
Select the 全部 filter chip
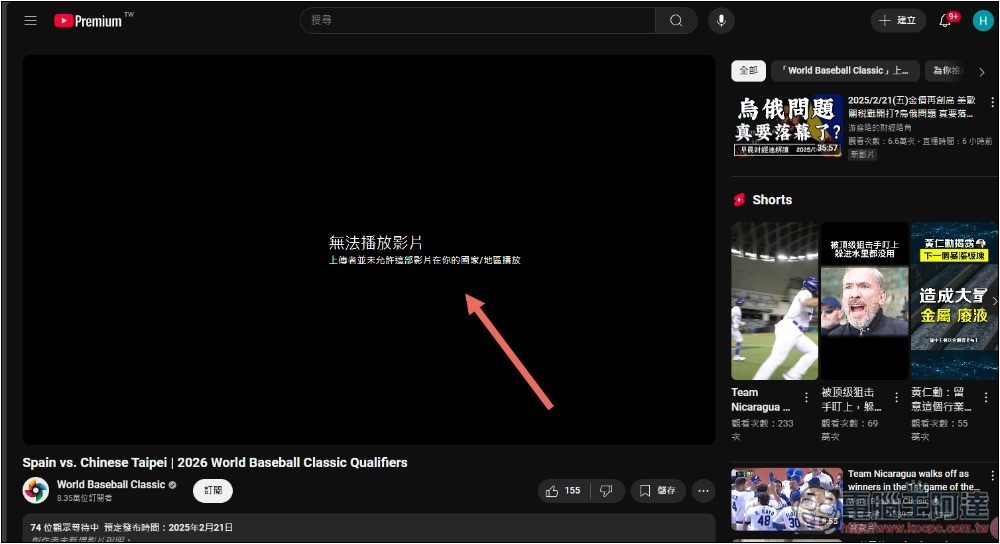pos(748,71)
